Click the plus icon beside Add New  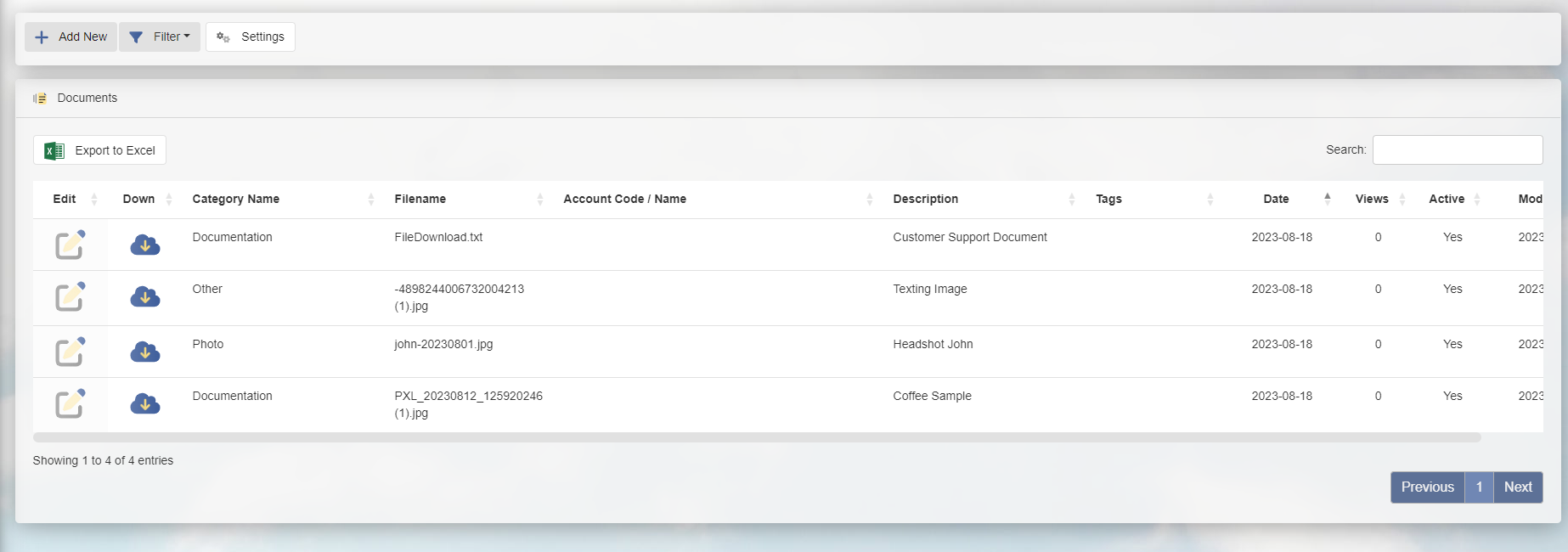pos(42,37)
